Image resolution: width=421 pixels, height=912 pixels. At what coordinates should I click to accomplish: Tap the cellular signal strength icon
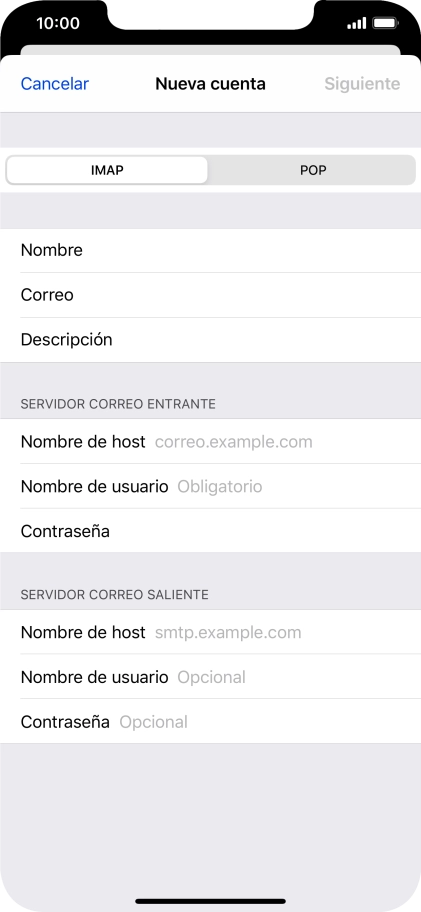pyautogui.click(x=356, y=23)
